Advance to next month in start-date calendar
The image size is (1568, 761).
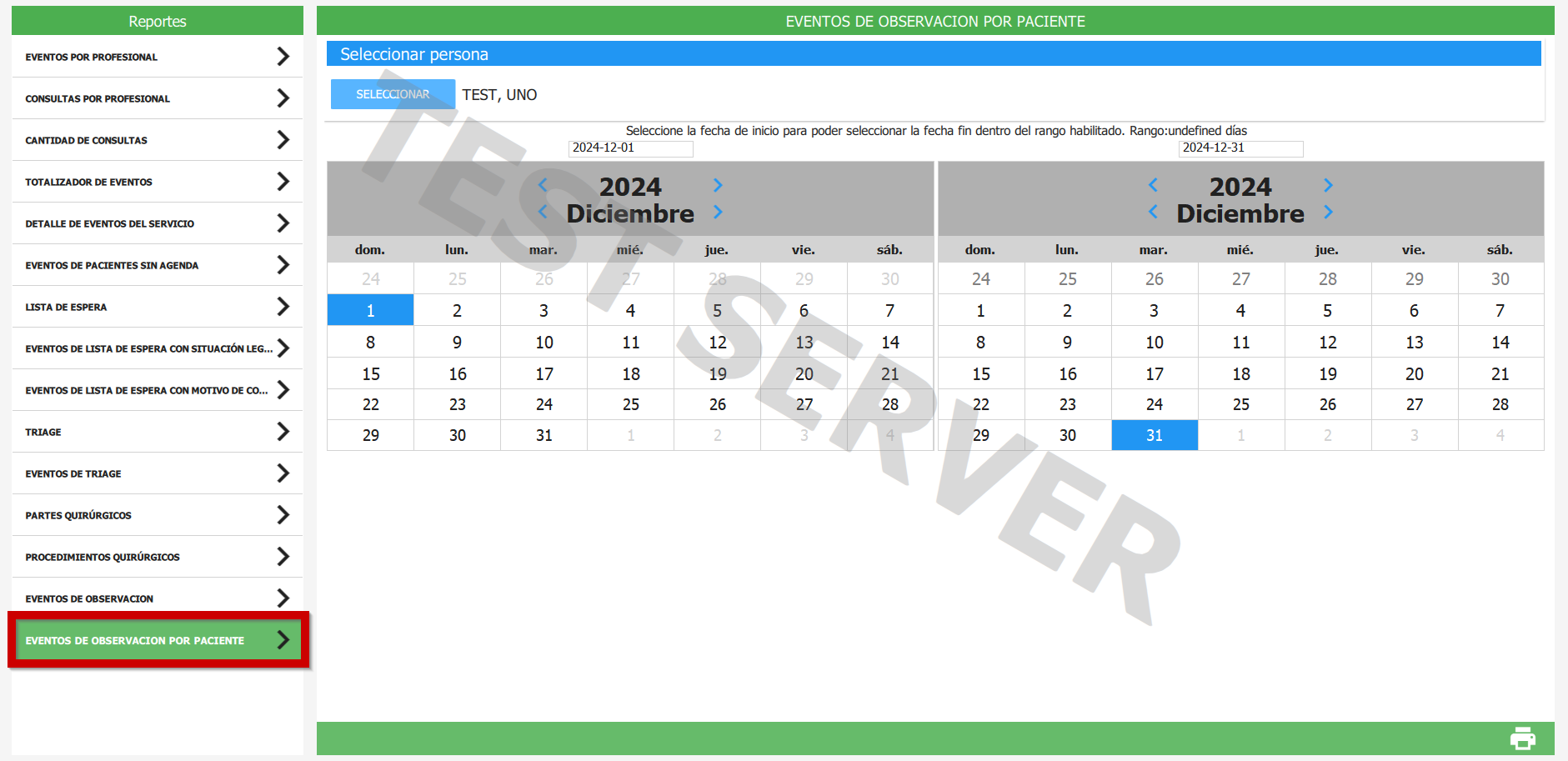(x=718, y=212)
